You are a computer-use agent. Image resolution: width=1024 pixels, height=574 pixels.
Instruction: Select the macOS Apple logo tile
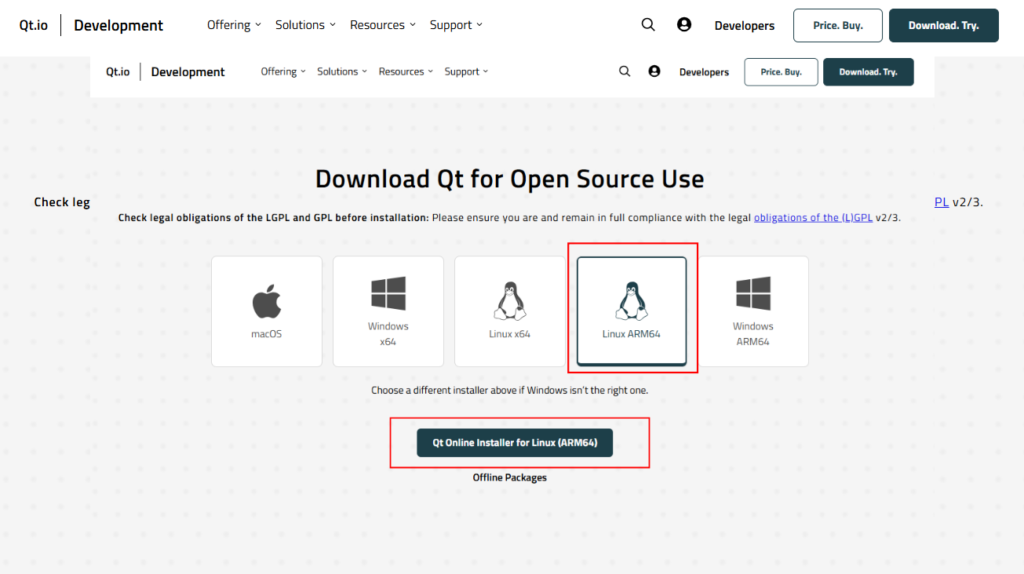(x=267, y=311)
